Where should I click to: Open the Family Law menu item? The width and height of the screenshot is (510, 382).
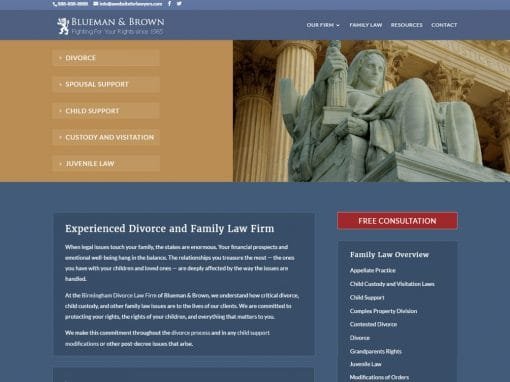pos(366,25)
